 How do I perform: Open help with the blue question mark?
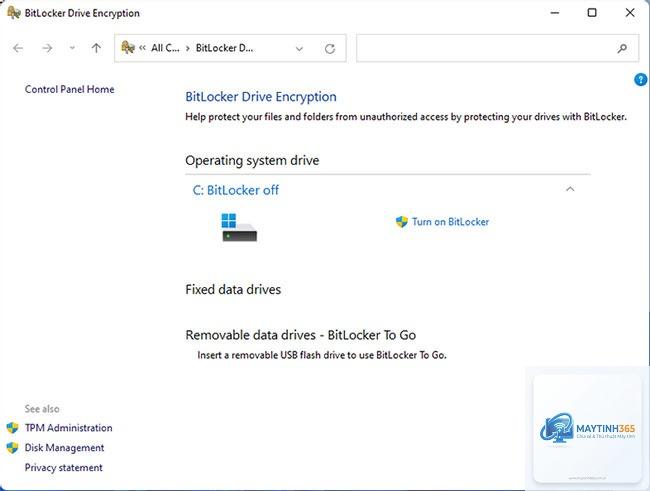click(x=641, y=79)
